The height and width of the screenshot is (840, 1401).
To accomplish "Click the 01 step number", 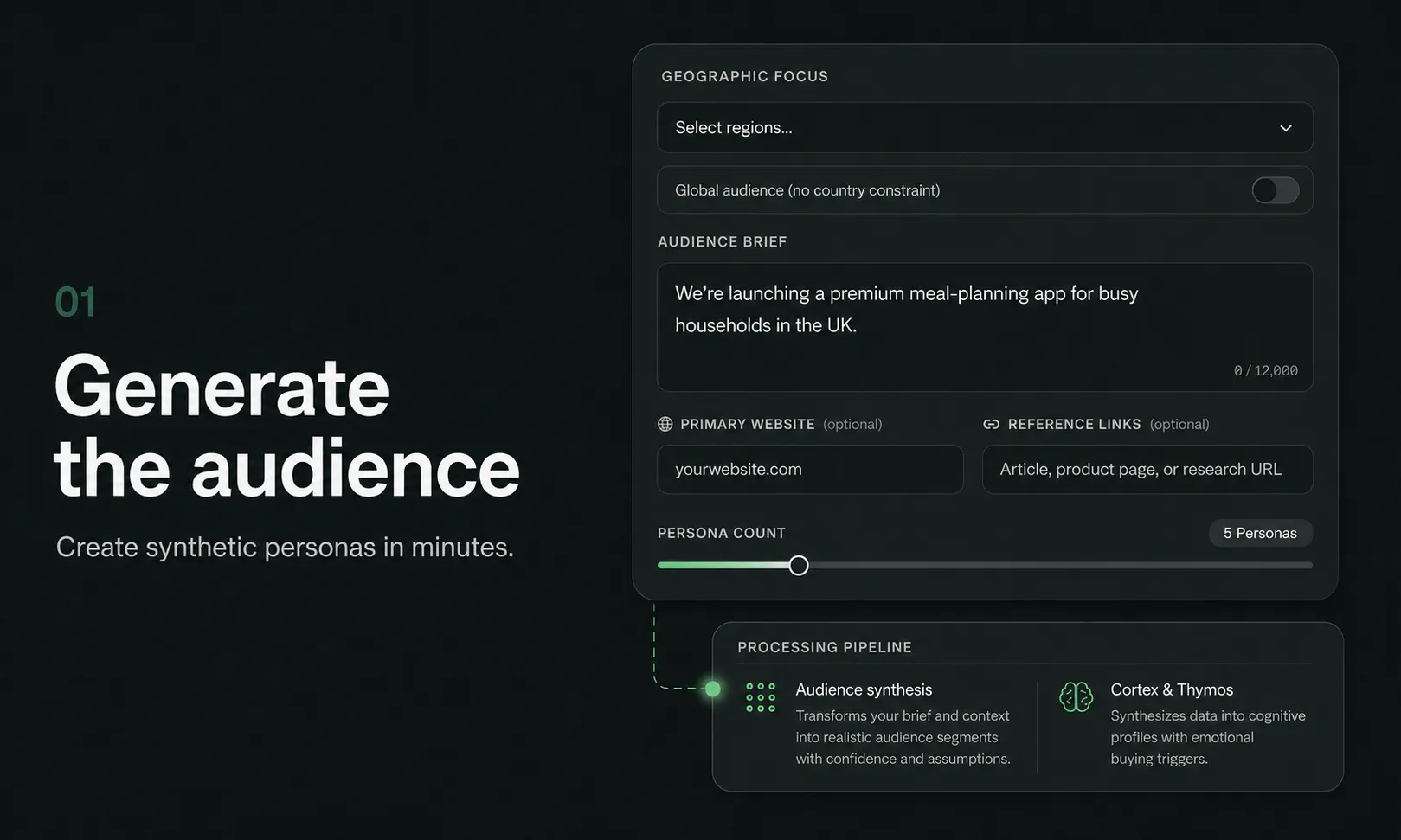I will [x=75, y=302].
